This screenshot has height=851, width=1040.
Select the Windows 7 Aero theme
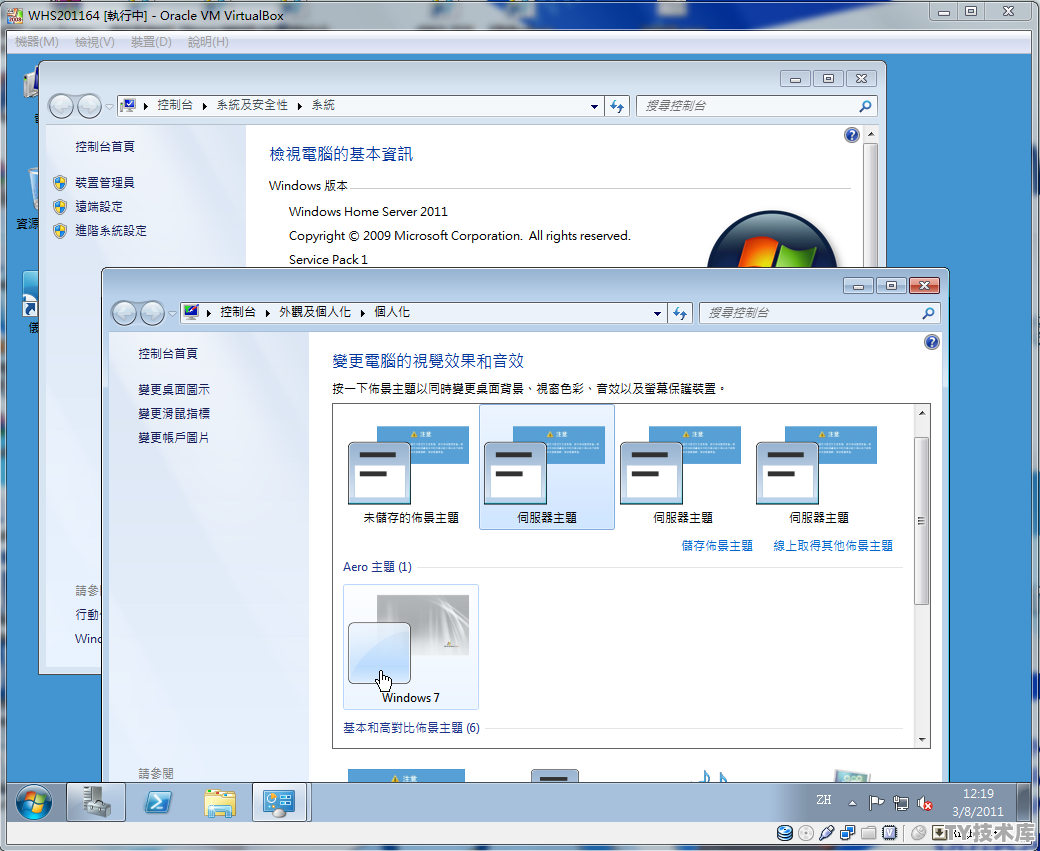pyautogui.click(x=411, y=647)
